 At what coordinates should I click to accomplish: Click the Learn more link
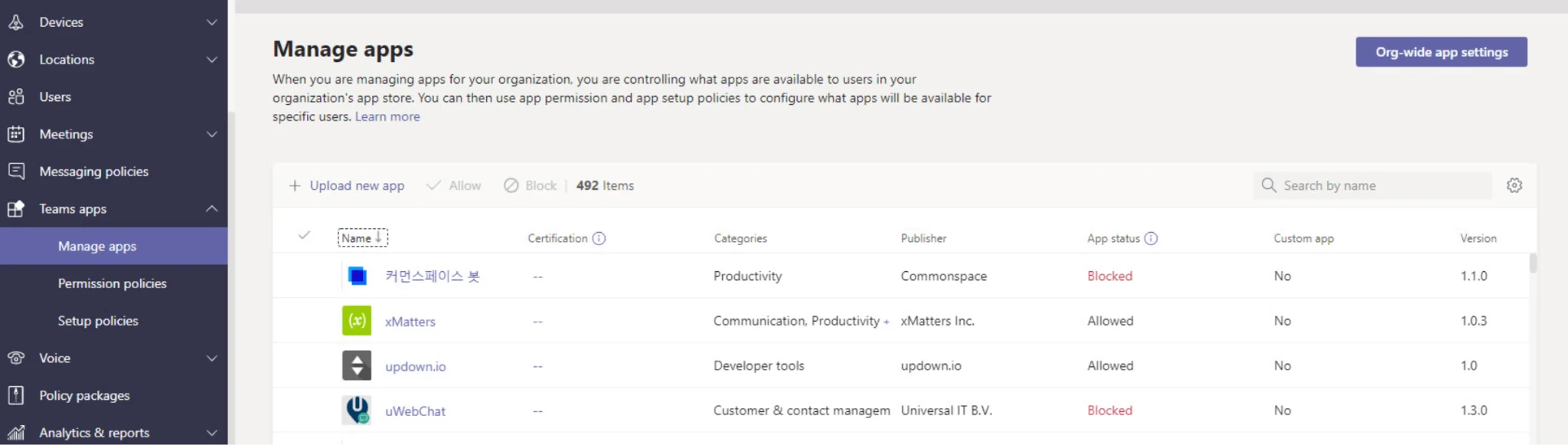[387, 116]
